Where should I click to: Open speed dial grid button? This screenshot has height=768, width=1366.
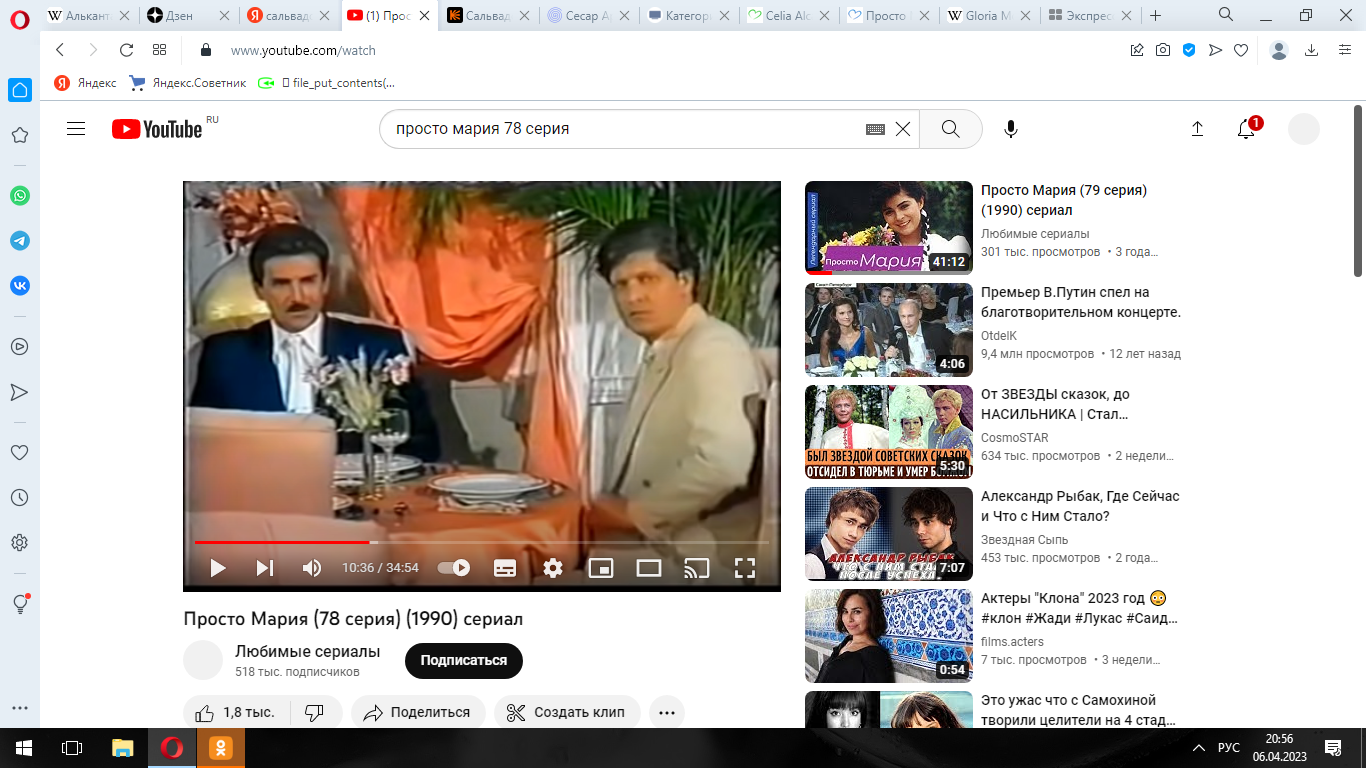[159, 50]
